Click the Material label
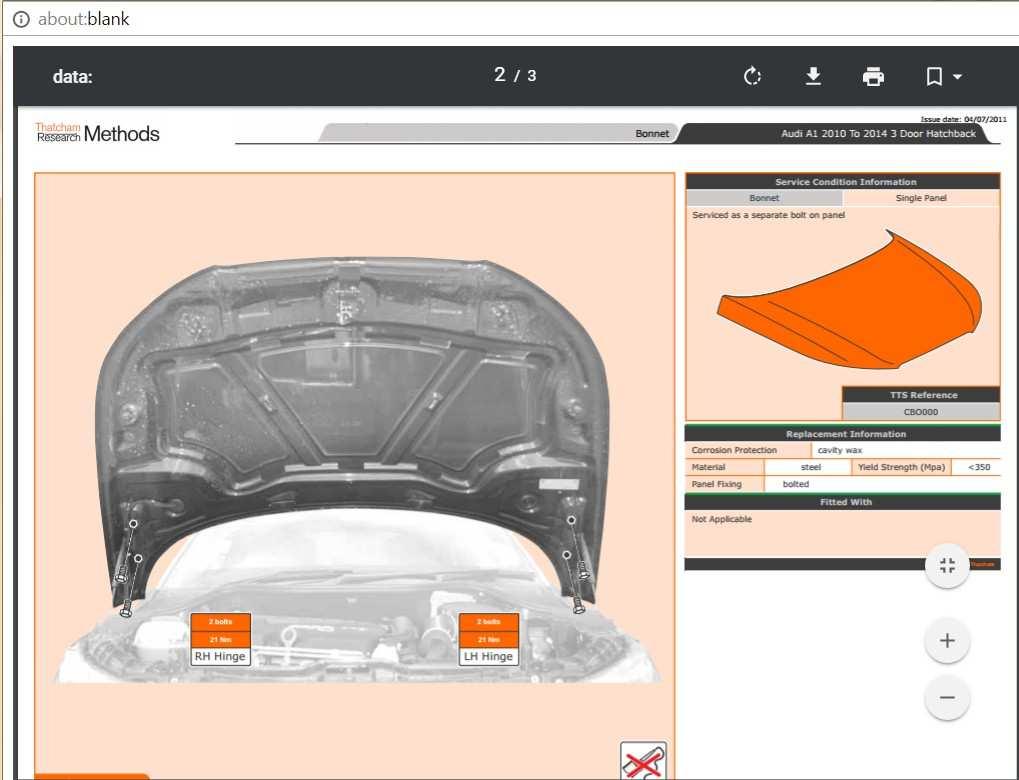 tap(708, 467)
